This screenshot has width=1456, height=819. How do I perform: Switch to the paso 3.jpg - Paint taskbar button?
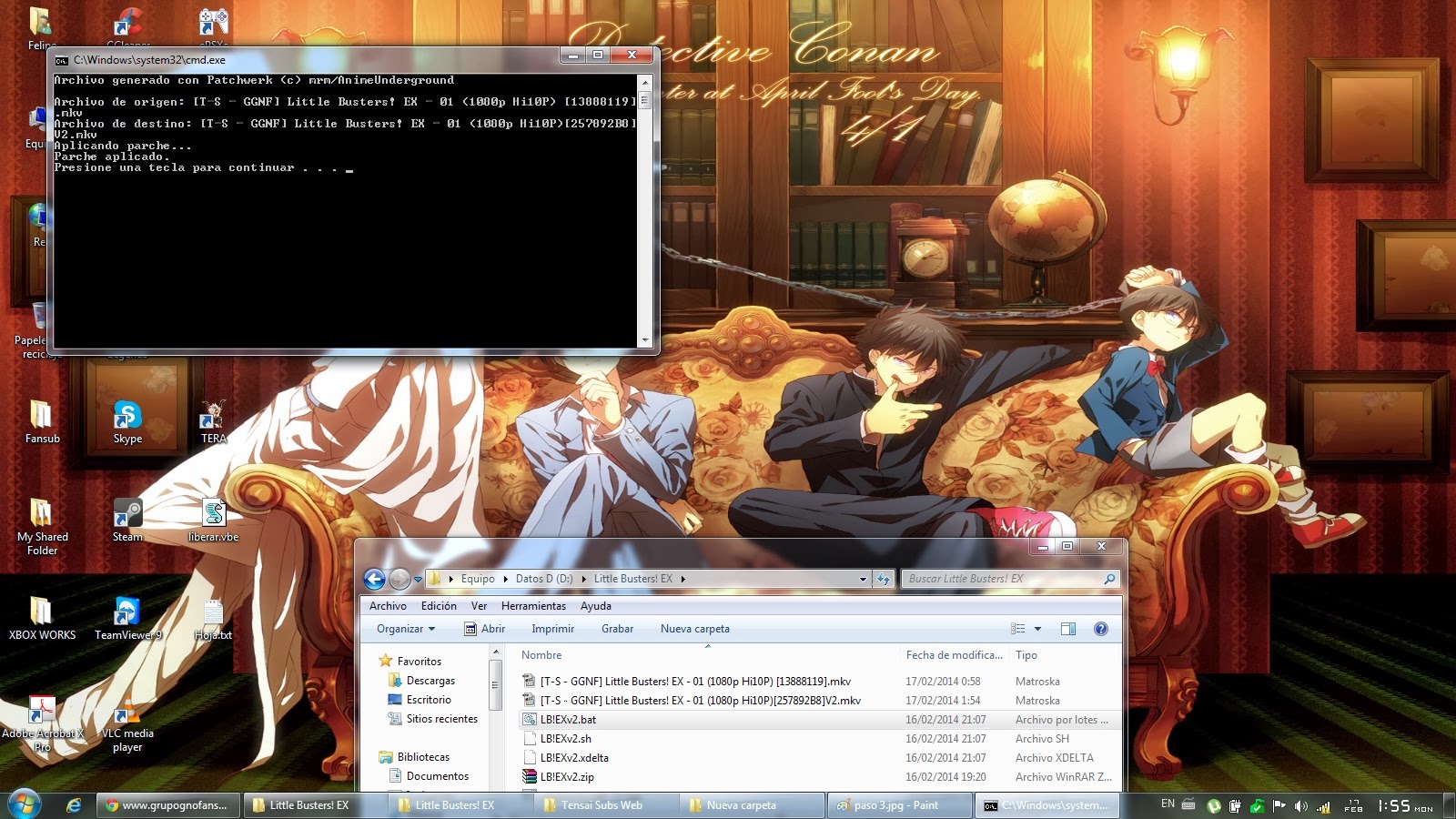tap(899, 805)
